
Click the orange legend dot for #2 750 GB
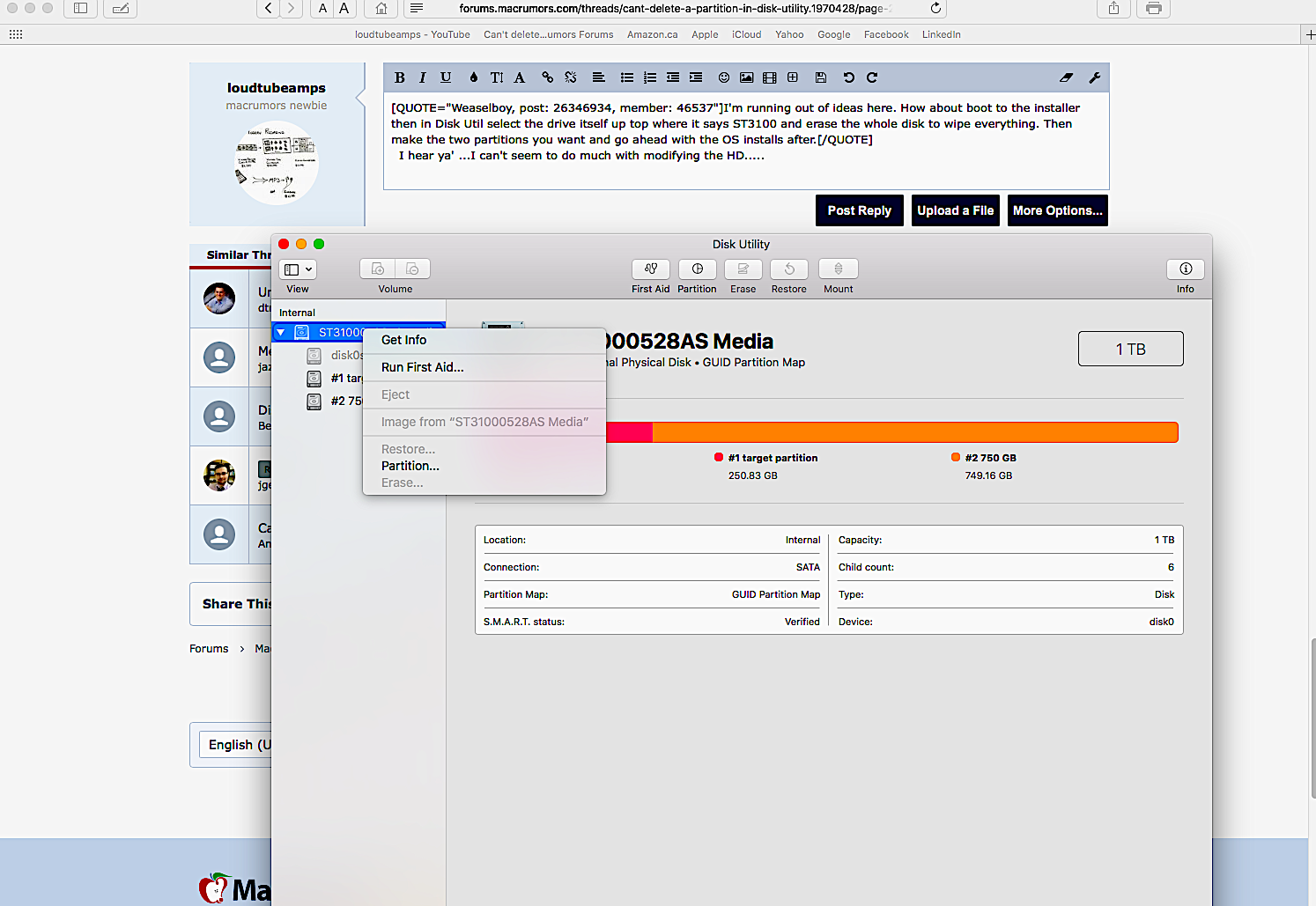956,457
